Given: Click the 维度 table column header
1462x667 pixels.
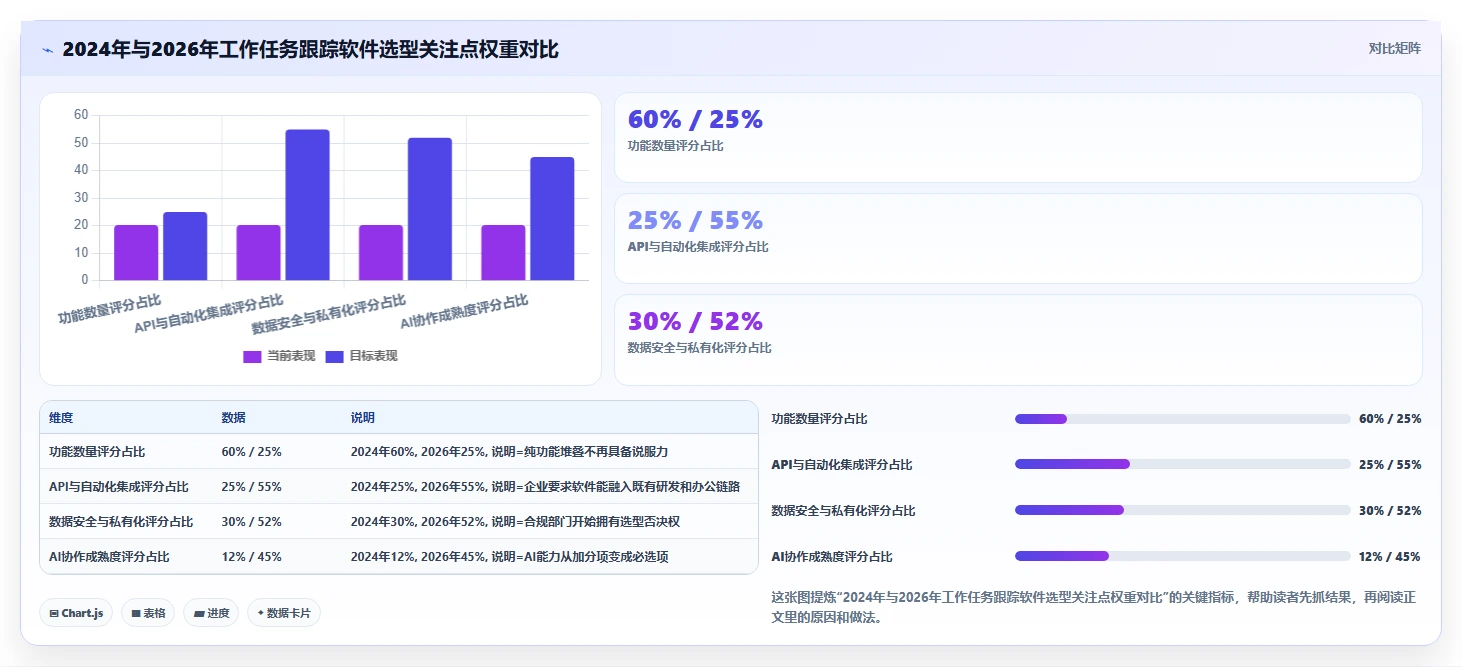Looking at the screenshot, I should [x=61, y=418].
